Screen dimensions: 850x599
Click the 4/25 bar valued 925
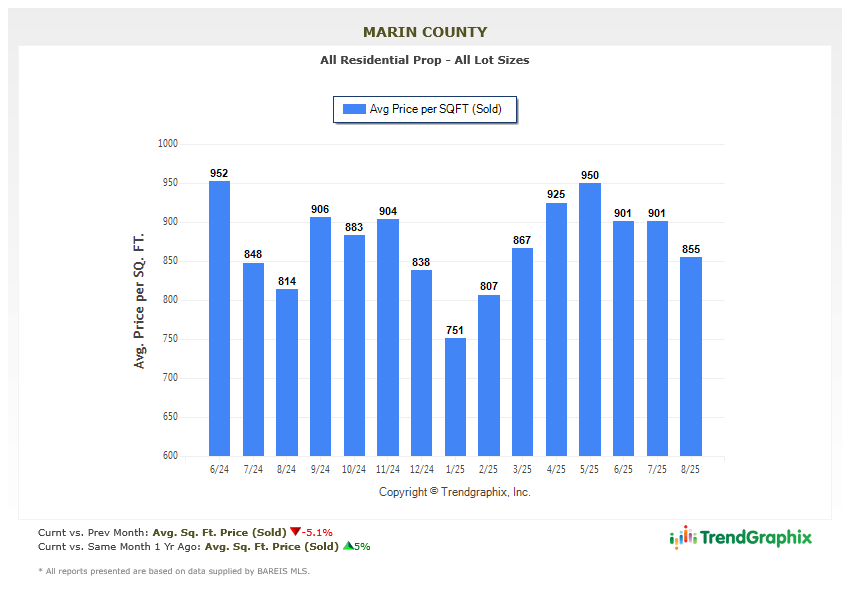[x=556, y=329]
